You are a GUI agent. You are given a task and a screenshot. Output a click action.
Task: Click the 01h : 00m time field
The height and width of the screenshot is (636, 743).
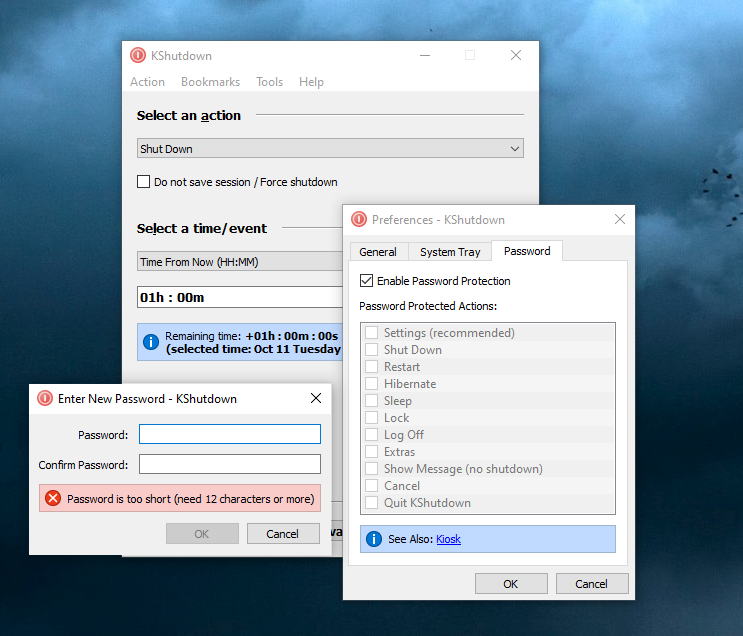coord(240,297)
